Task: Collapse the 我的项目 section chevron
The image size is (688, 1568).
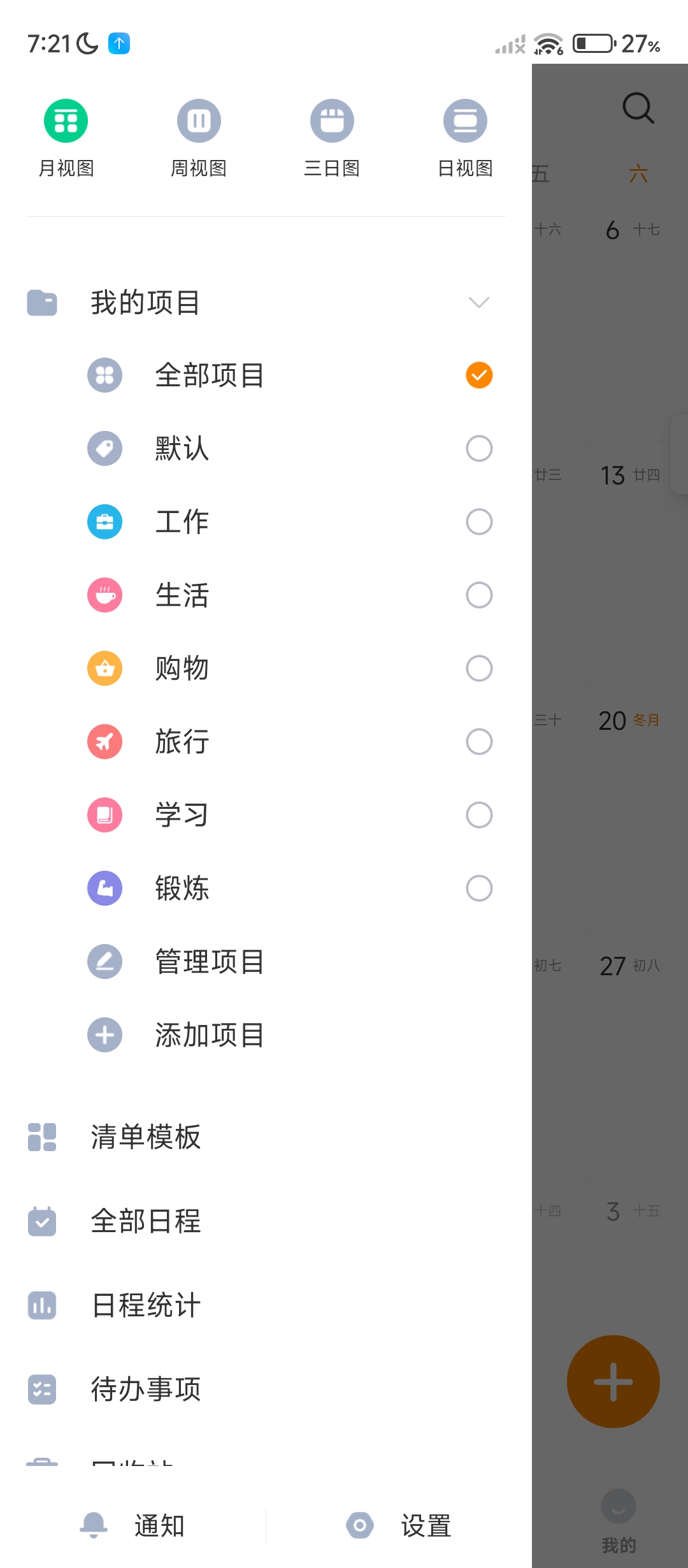Action: point(479,302)
